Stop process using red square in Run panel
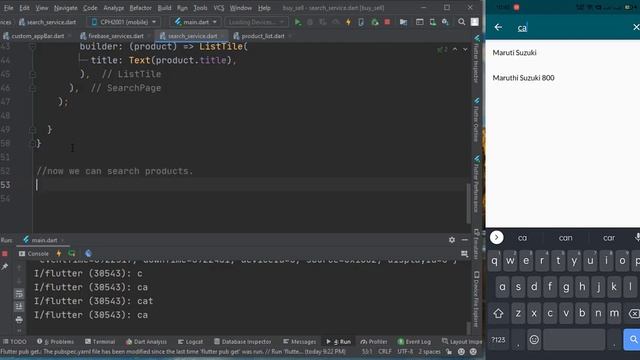Screen dimensions: 640x360 pyautogui.click(x=5, y=253)
